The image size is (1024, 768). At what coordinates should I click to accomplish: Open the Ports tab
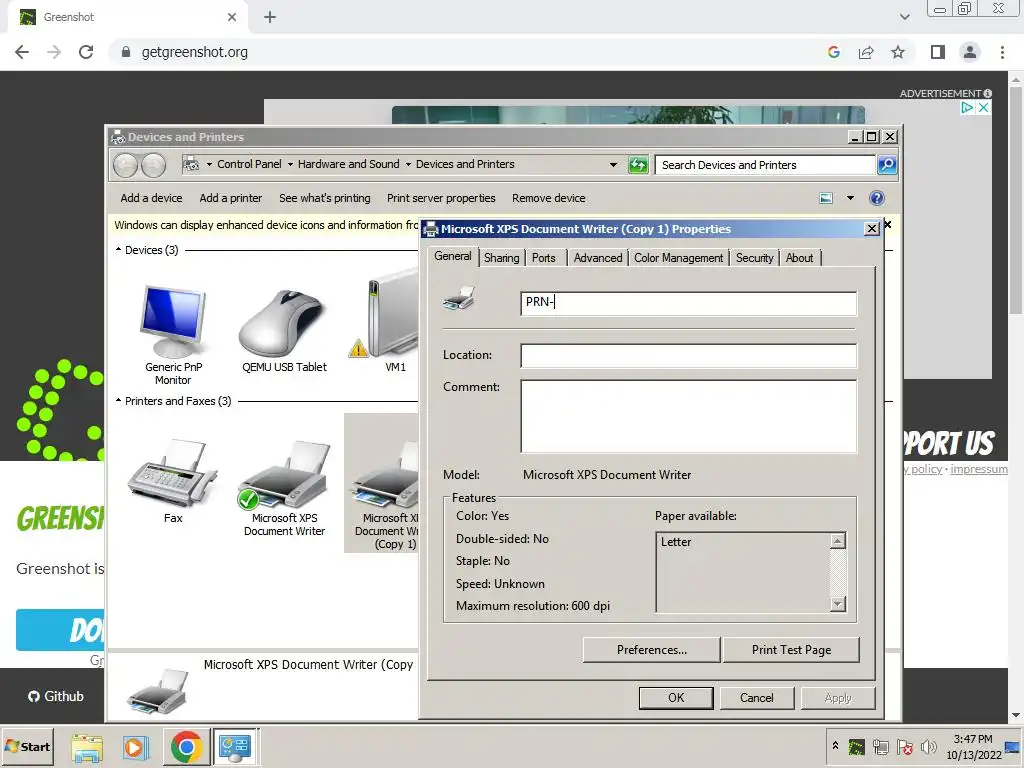[543, 258]
